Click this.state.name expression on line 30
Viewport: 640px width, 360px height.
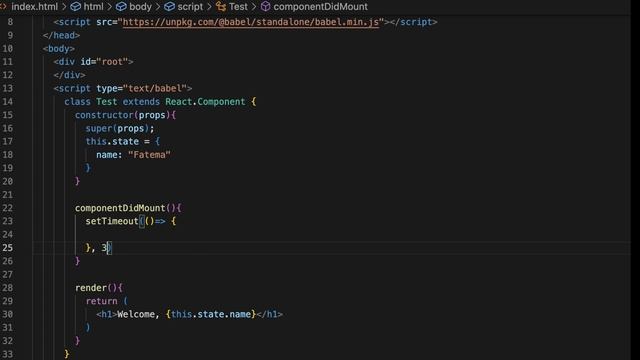pos(211,314)
